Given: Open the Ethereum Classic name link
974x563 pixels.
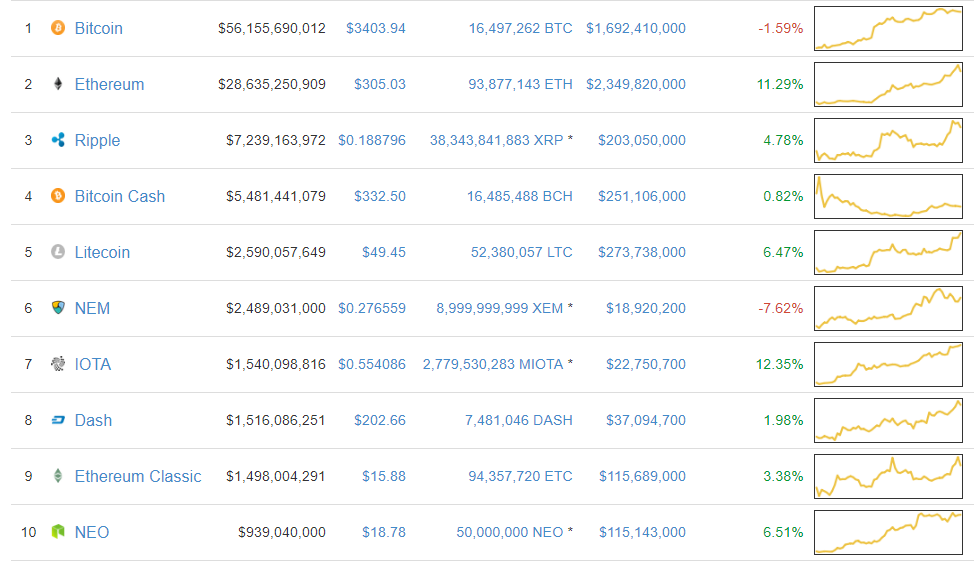Looking at the screenshot, I should point(138,476).
